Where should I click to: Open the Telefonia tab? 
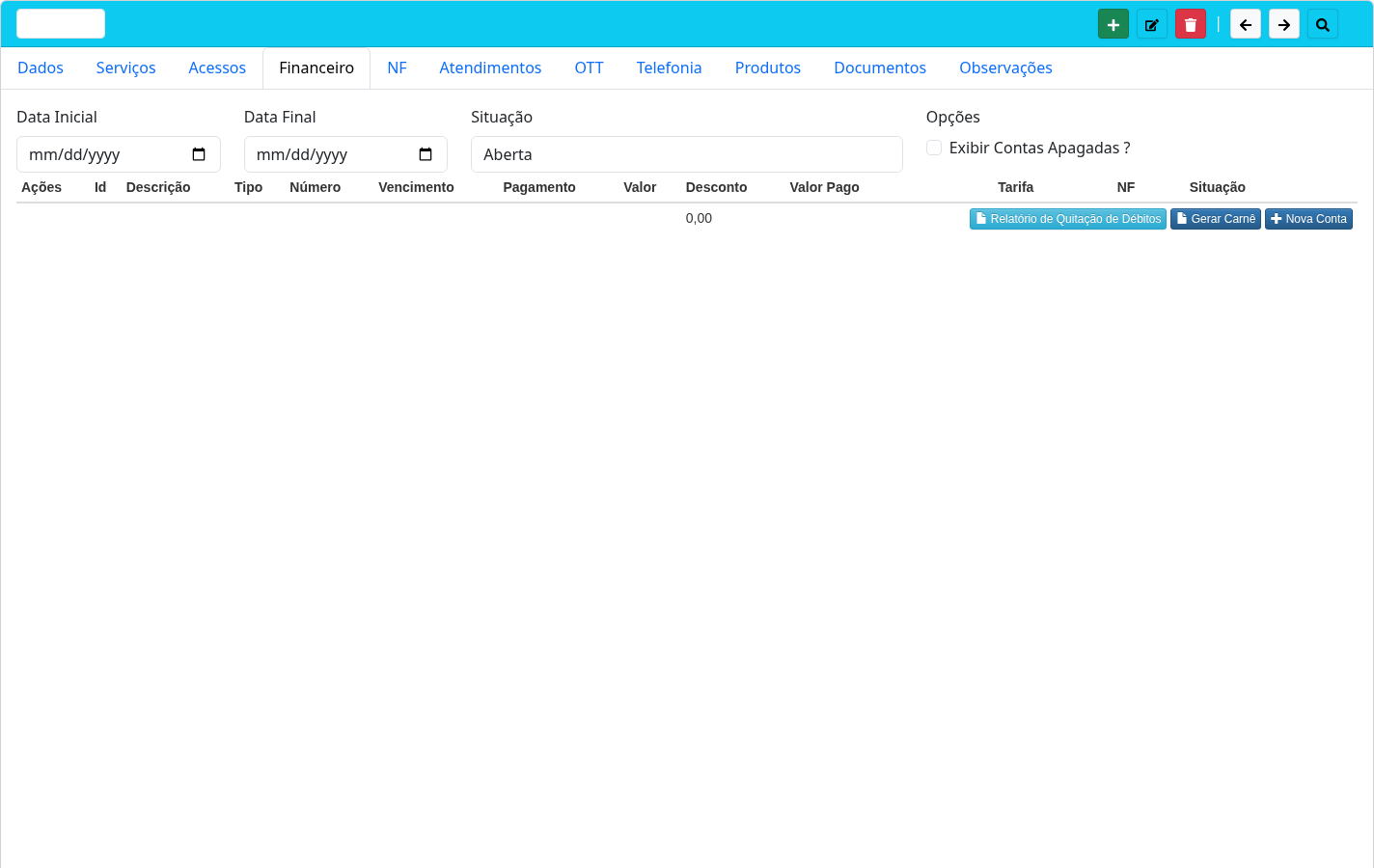point(669,68)
